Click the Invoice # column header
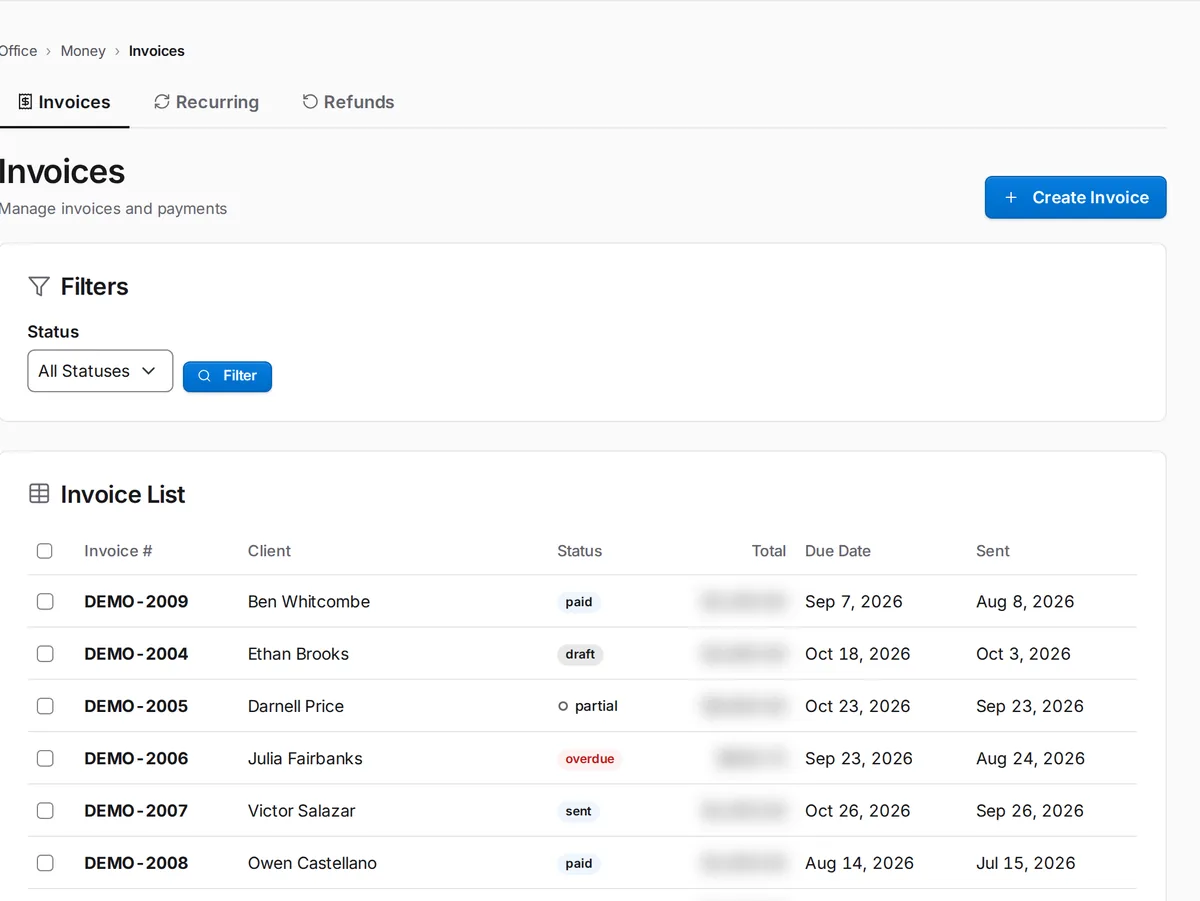This screenshot has height=901, width=1200. [118, 551]
